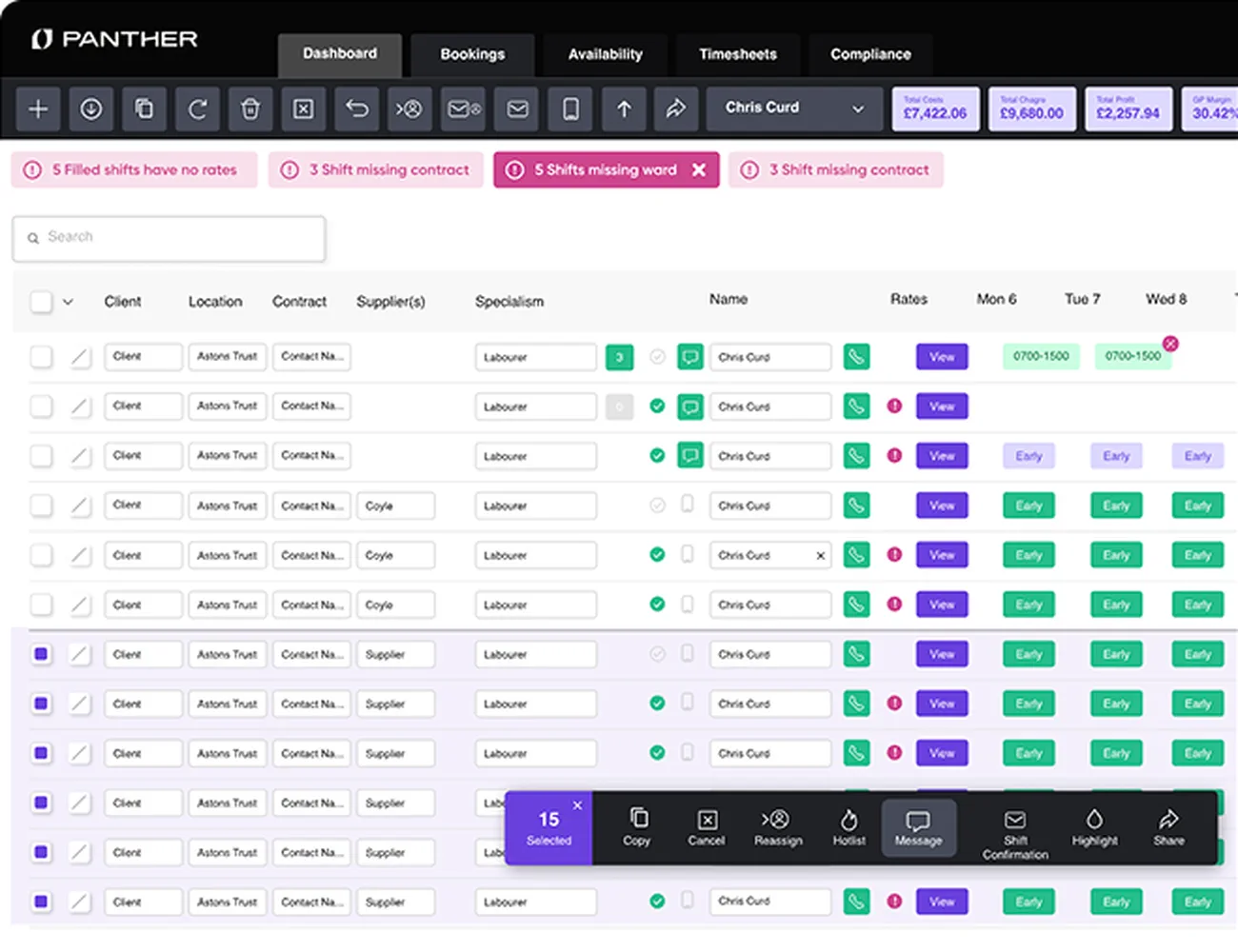Click the boxed X cancel icon in top toolbar
Image resolution: width=1238 pixels, height=952 pixels.
click(304, 109)
